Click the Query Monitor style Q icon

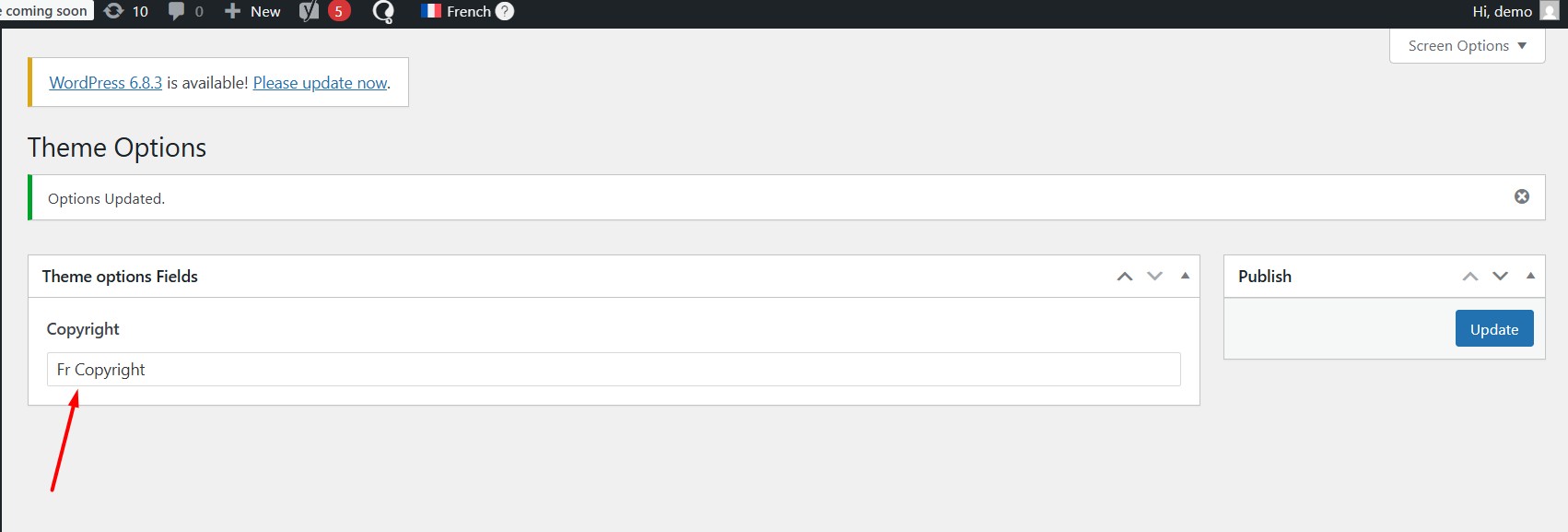coord(383,11)
